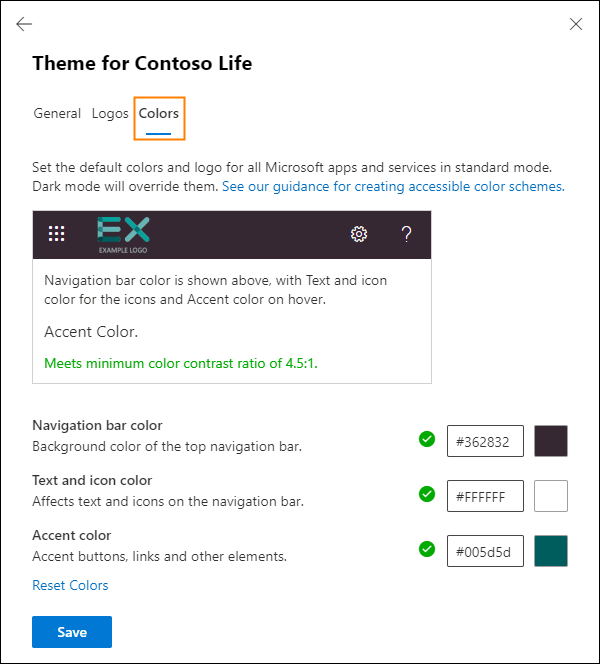This screenshot has width=600, height=664.
Task: Click green checkmark beside Accent color
Action: point(427,549)
